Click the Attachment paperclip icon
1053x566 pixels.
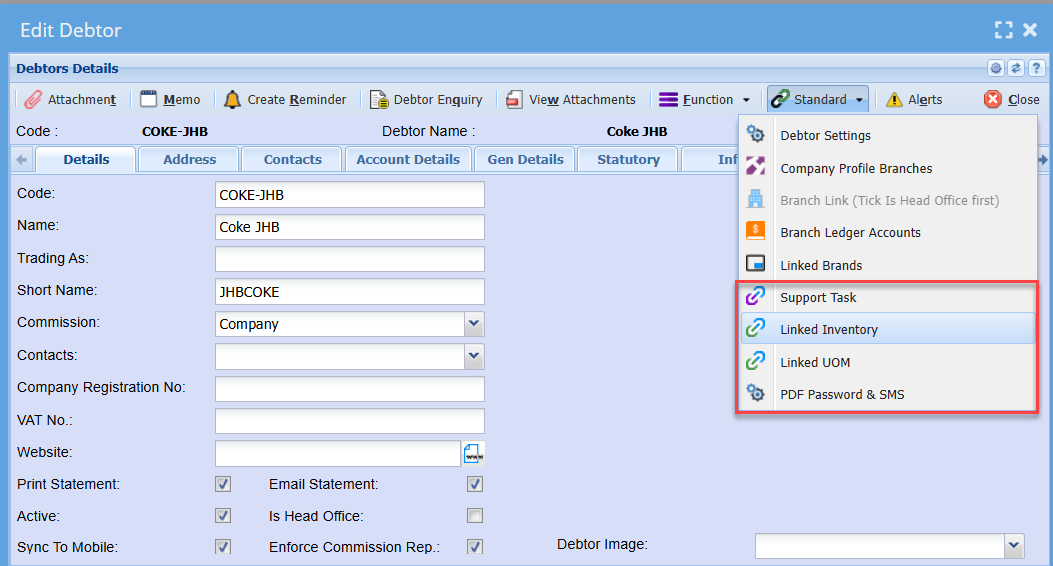click(33, 100)
